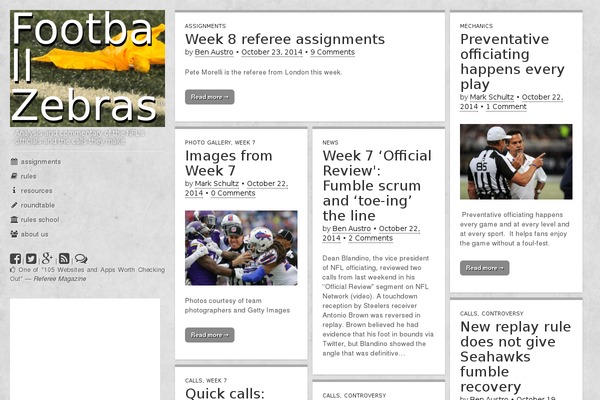Click the ASSIGNMENTS category label
This screenshot has width=600, height=400.
(205, 26)
